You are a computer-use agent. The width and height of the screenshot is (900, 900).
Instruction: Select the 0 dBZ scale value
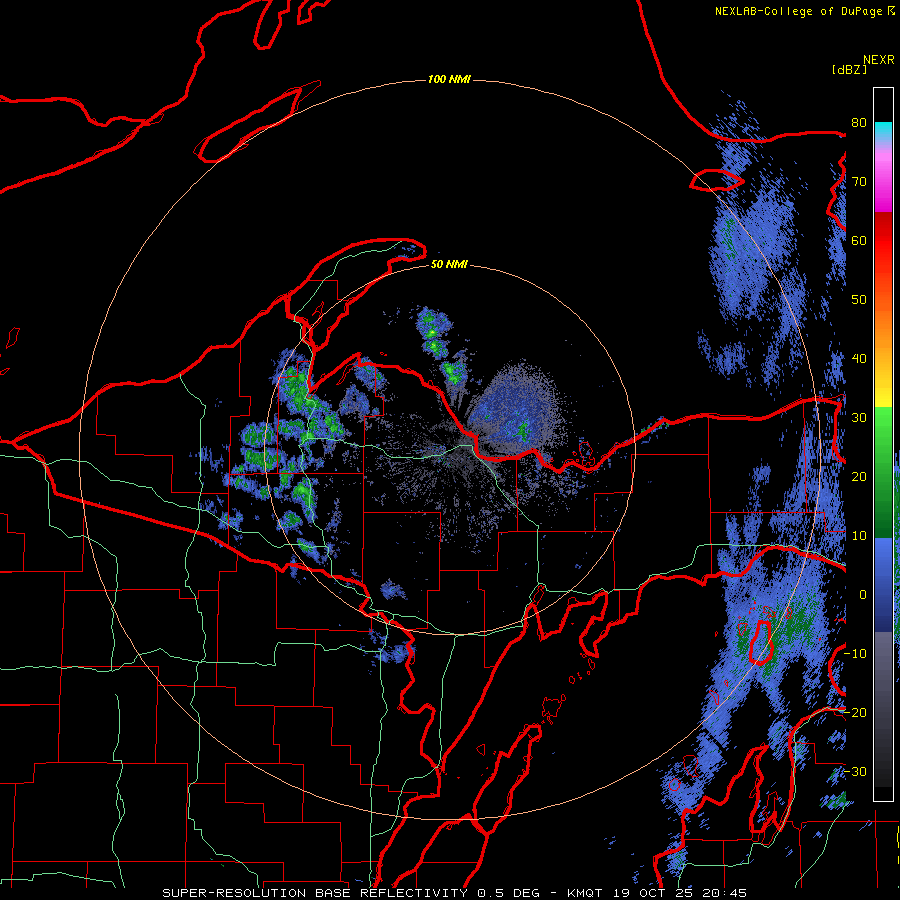pos(863,595)
